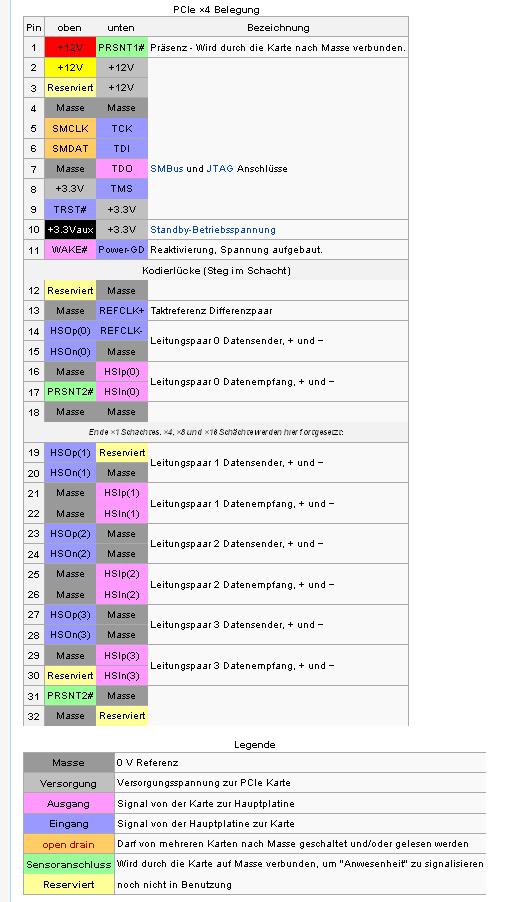Image resolution: width=510 pixels, height=902 pixels.
Task: Select the SMCLK cell
Action: [x=70, y=129]
